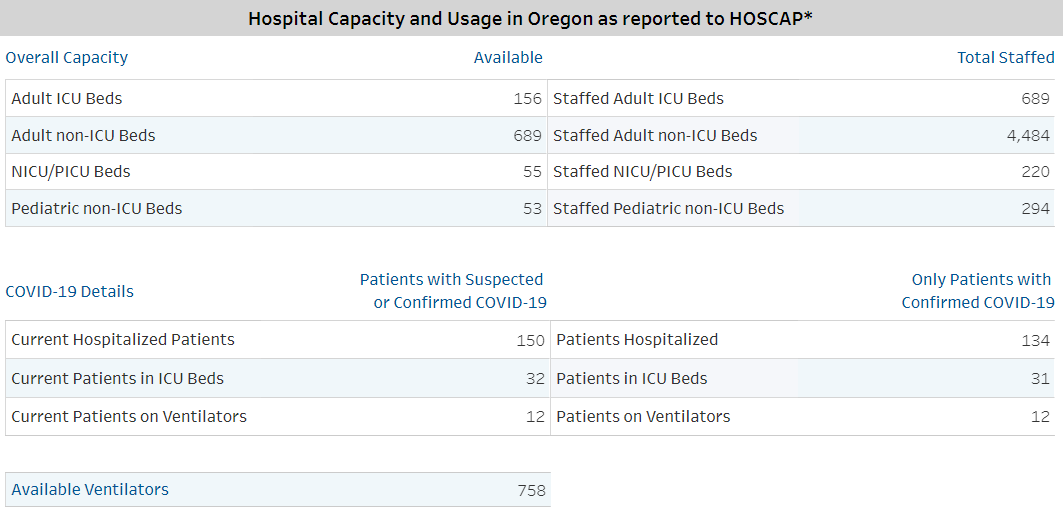The width and height of the screenshot is (1063, 521).
Task: Click the Current Hospitalized Patients row label
Action: [x=123, y=340]
